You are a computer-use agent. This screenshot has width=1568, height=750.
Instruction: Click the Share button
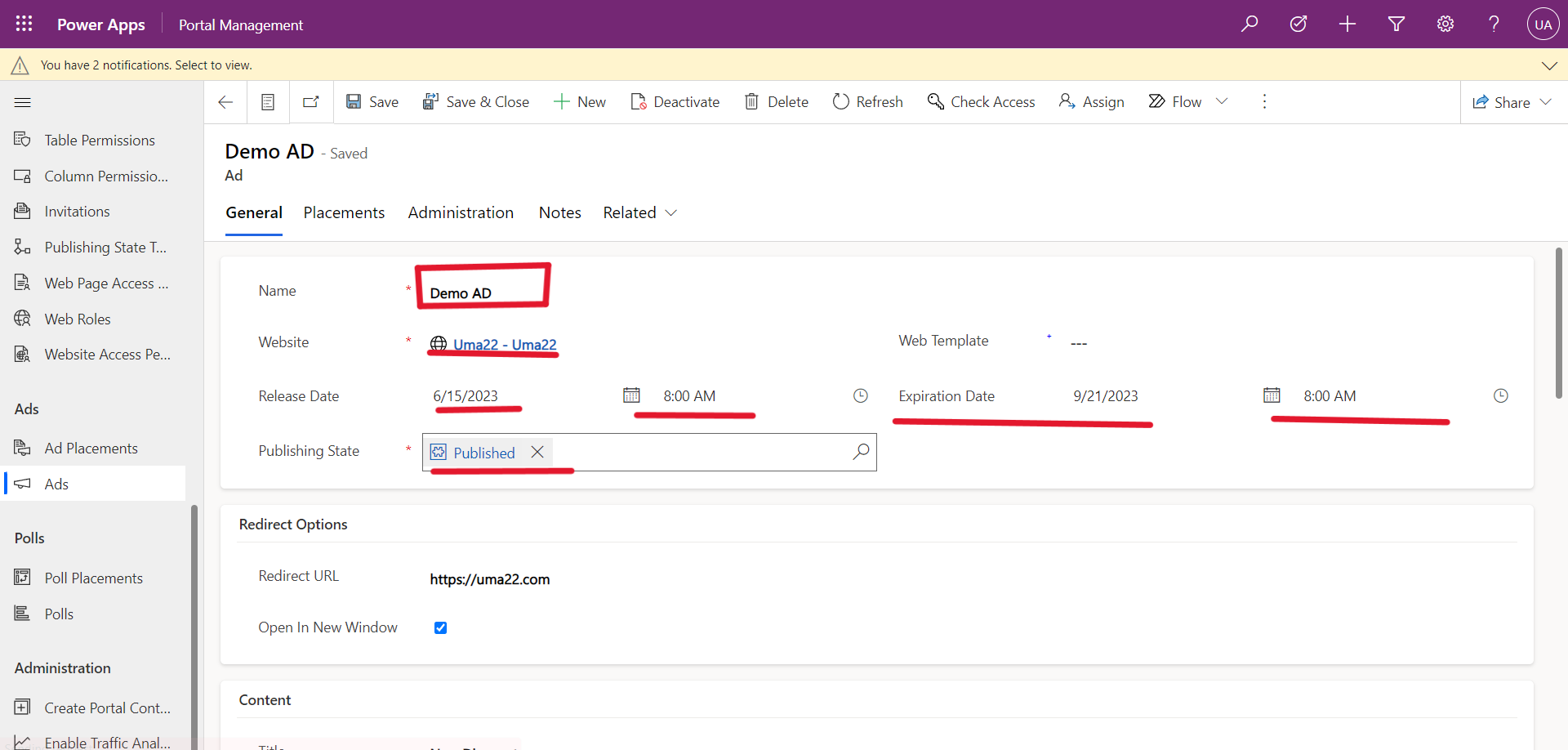(1501, 102)
